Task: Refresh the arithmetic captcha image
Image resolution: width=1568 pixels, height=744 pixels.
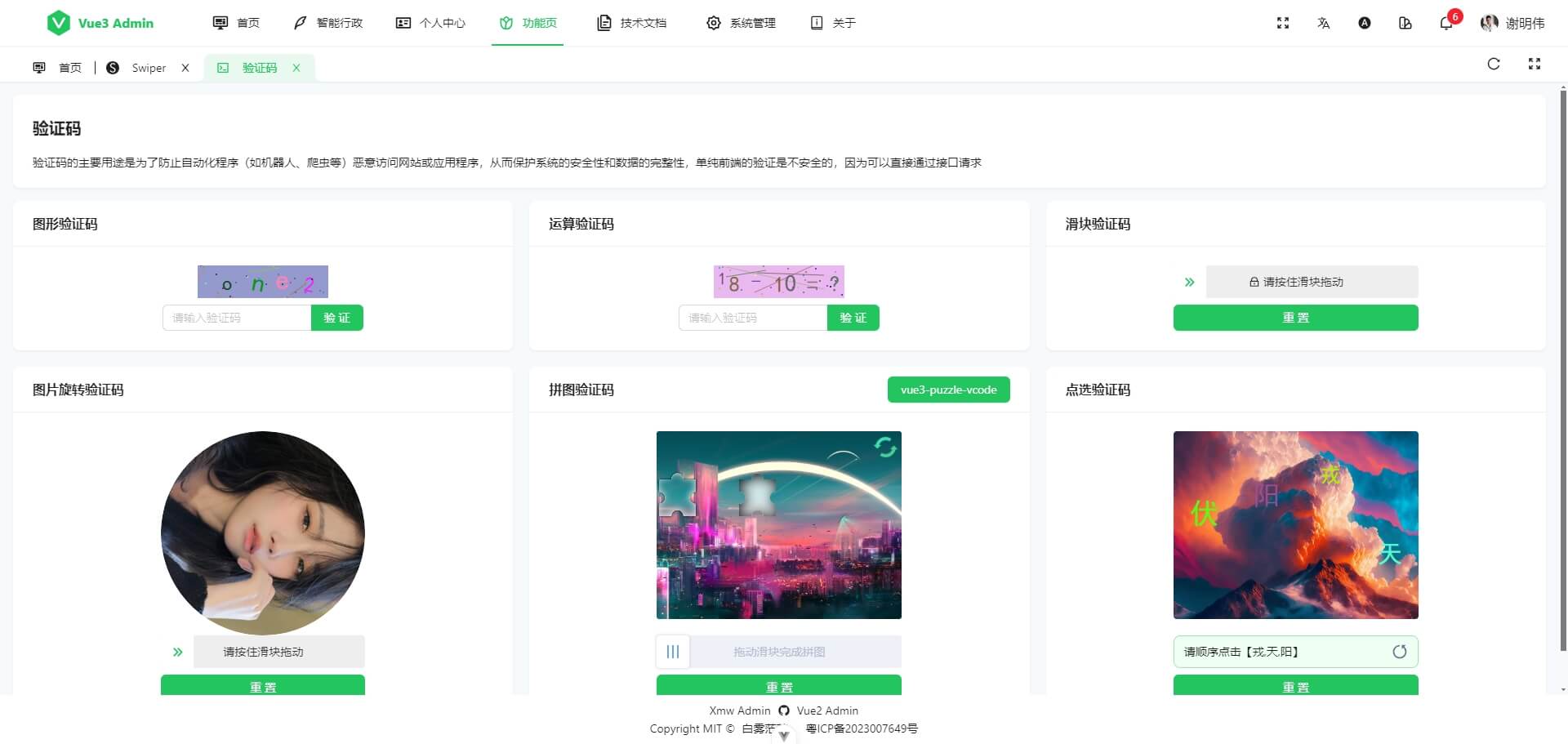Action: pos(779,282)
